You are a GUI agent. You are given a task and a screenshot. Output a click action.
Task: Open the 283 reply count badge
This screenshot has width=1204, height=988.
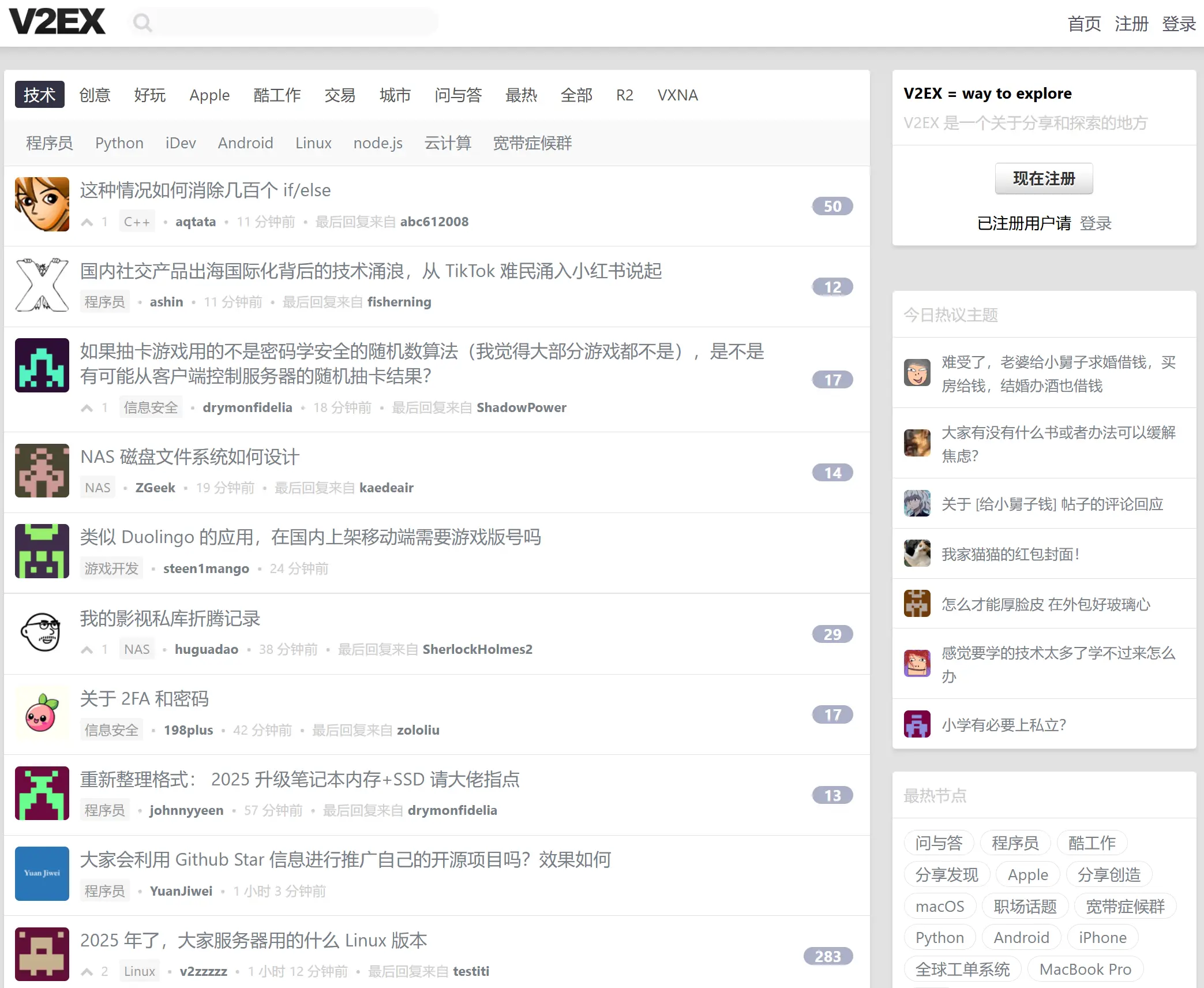[x=827, y=956]
